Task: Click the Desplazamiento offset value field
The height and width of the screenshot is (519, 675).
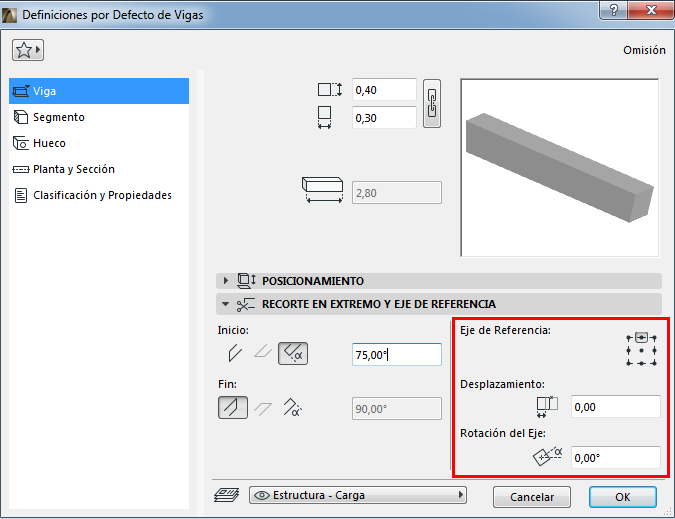Action: pyautogui.click(x=616, y=407)
